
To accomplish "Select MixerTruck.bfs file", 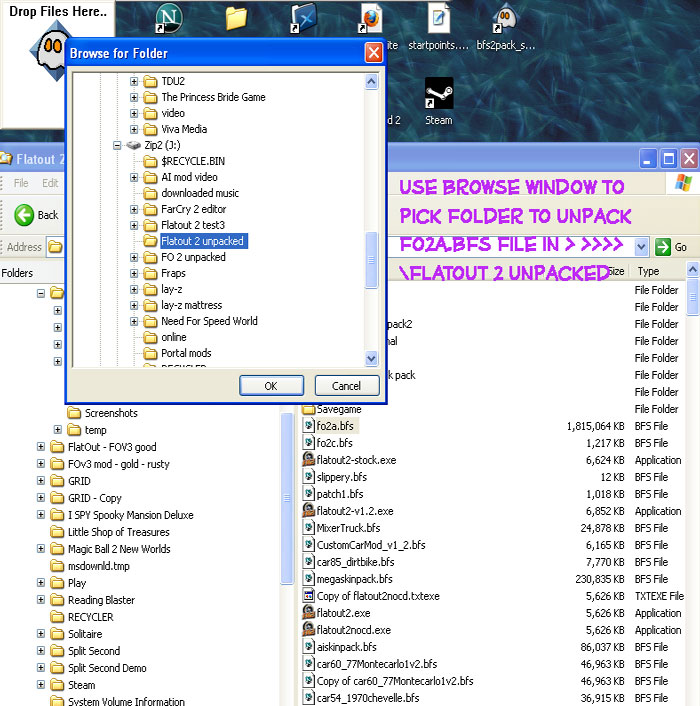I will click(348, 528).
